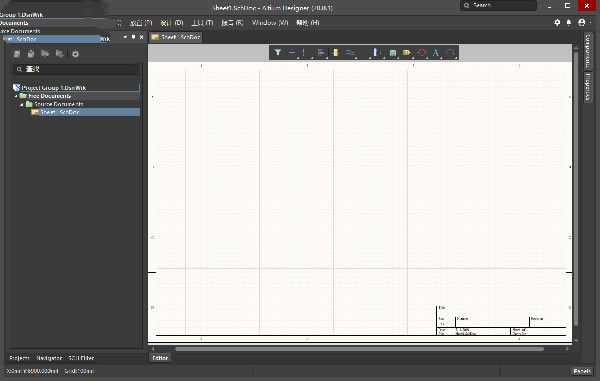Screen dimensions: 600x381
Task: Collapse the Source Documents tree node
Action: click(22, 104)
